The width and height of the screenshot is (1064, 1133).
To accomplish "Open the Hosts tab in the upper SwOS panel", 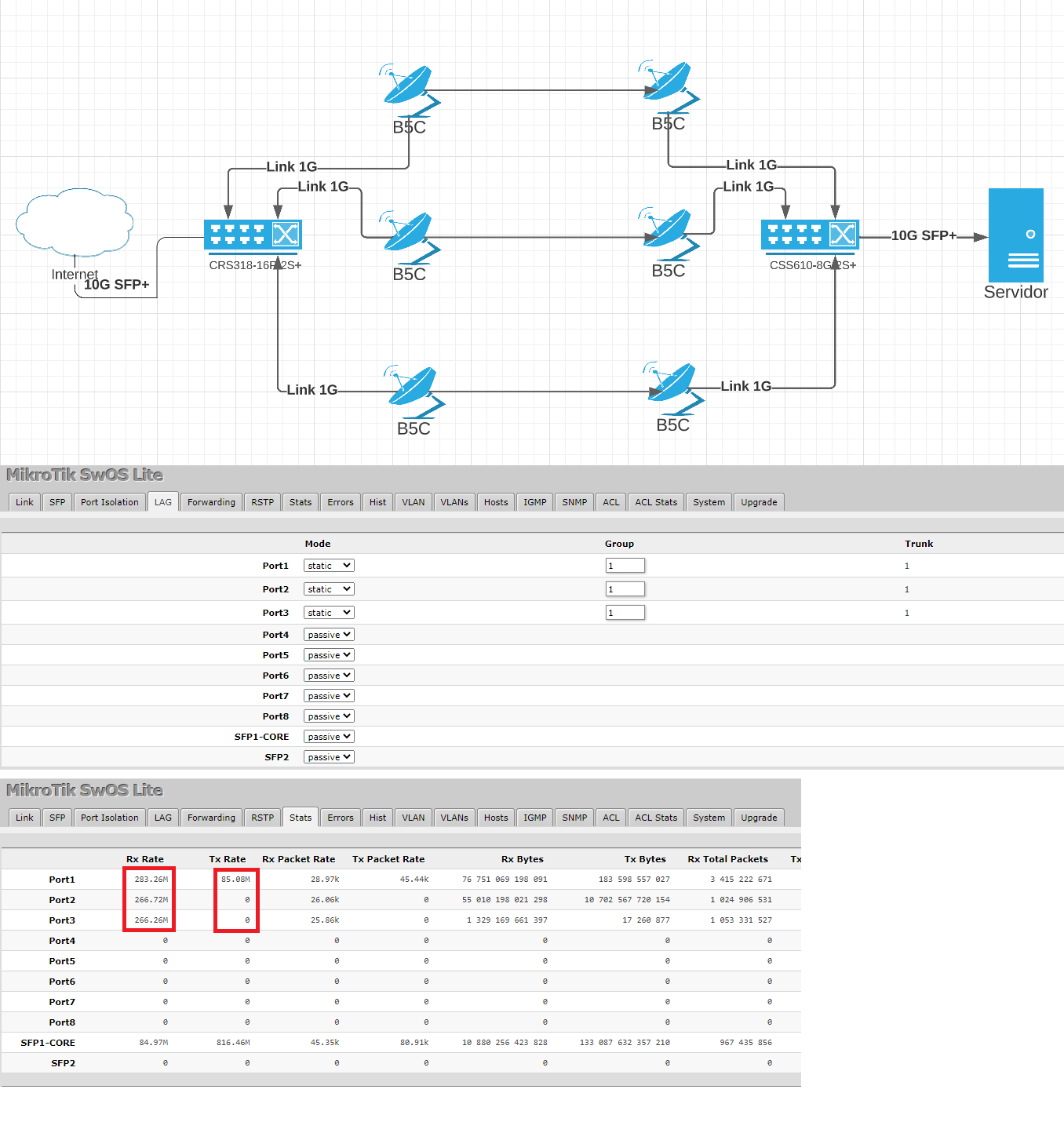I will click(x=496, y=502).
